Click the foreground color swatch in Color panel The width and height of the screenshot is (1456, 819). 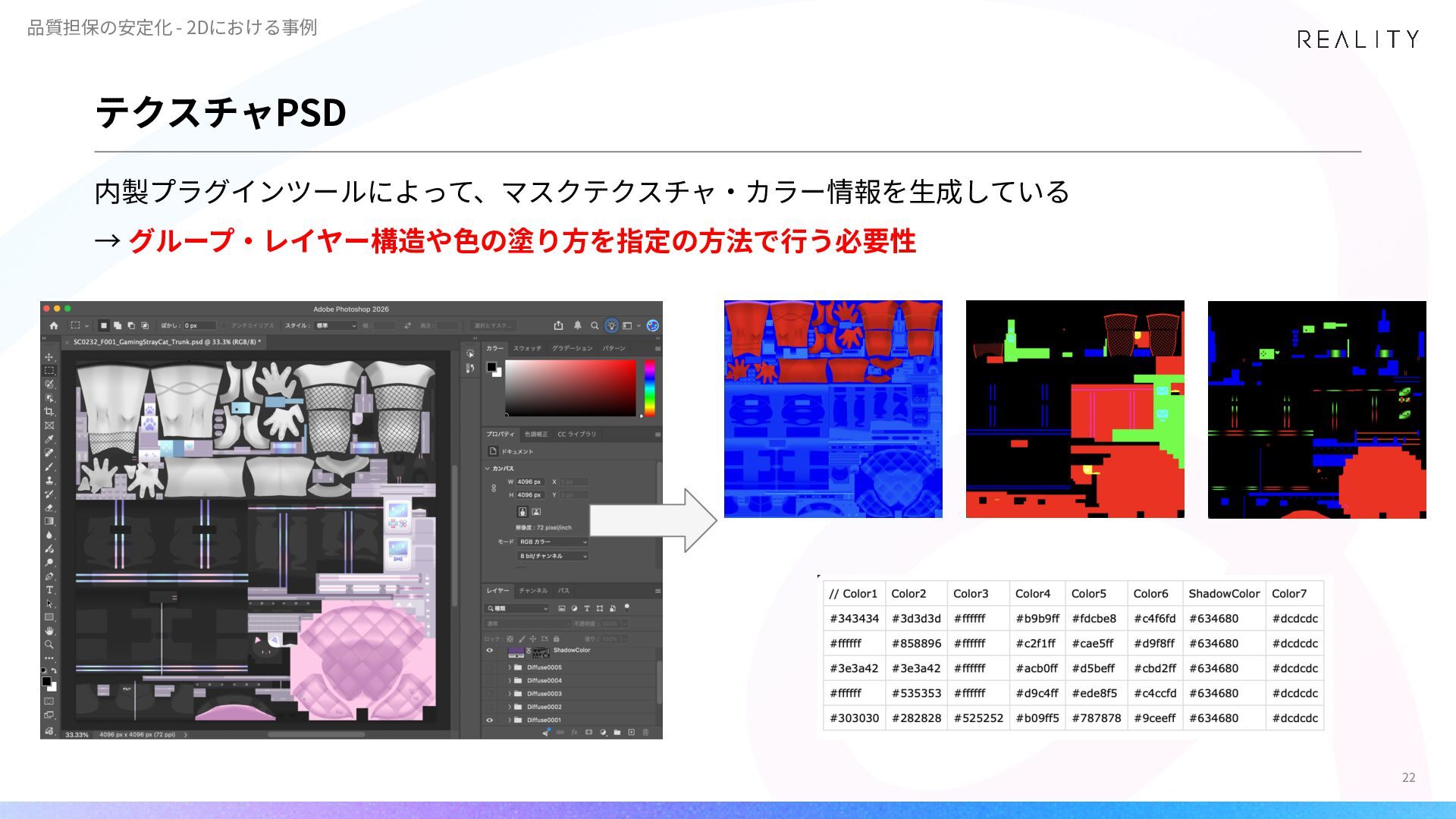click(x=491, y=367)
